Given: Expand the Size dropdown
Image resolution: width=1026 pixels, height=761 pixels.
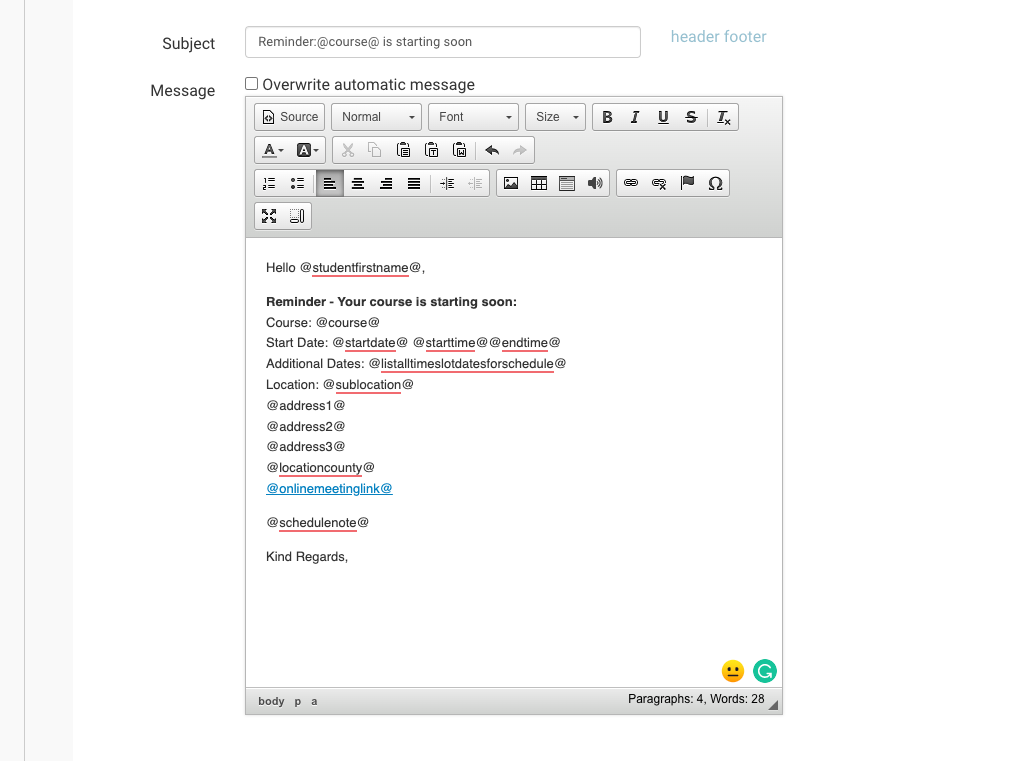Looking at the screenshot, I should [x=555, y=117].
